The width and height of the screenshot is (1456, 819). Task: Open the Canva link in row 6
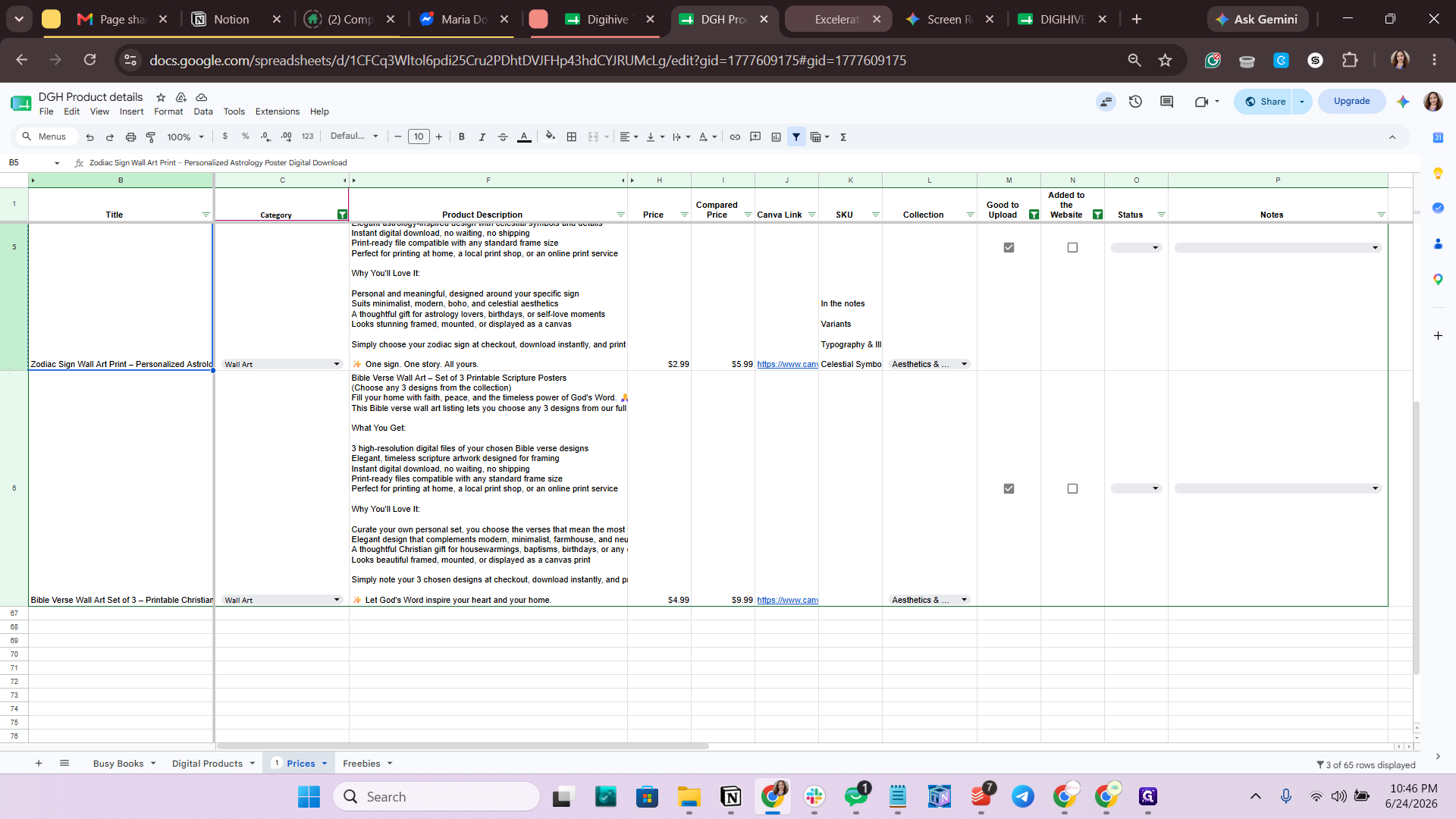tap(787, 600)
